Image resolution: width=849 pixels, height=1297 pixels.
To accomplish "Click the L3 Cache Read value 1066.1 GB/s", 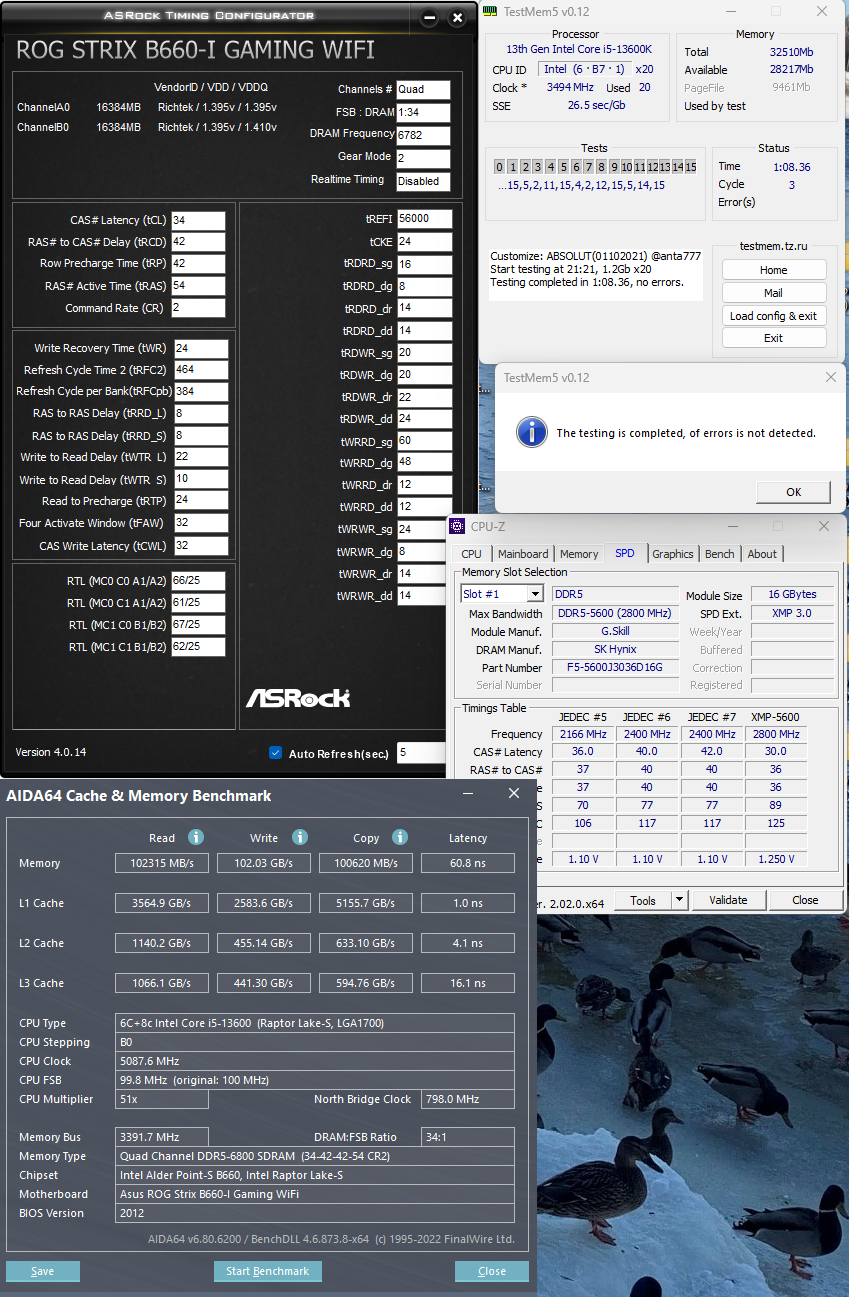I will [162, 983].
